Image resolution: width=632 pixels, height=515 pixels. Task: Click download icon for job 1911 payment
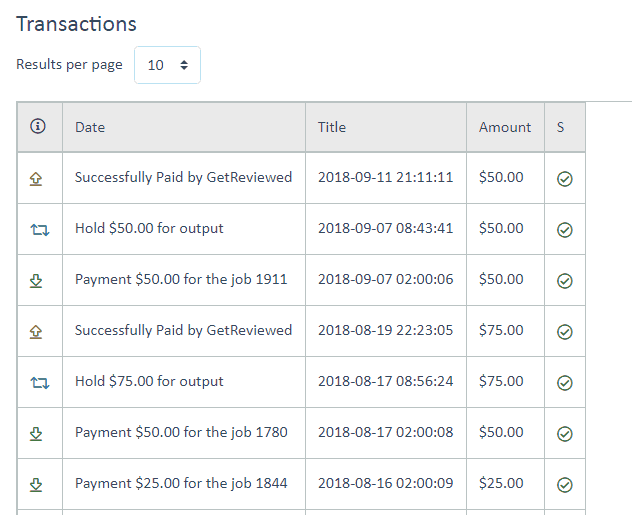coord(39,280)
